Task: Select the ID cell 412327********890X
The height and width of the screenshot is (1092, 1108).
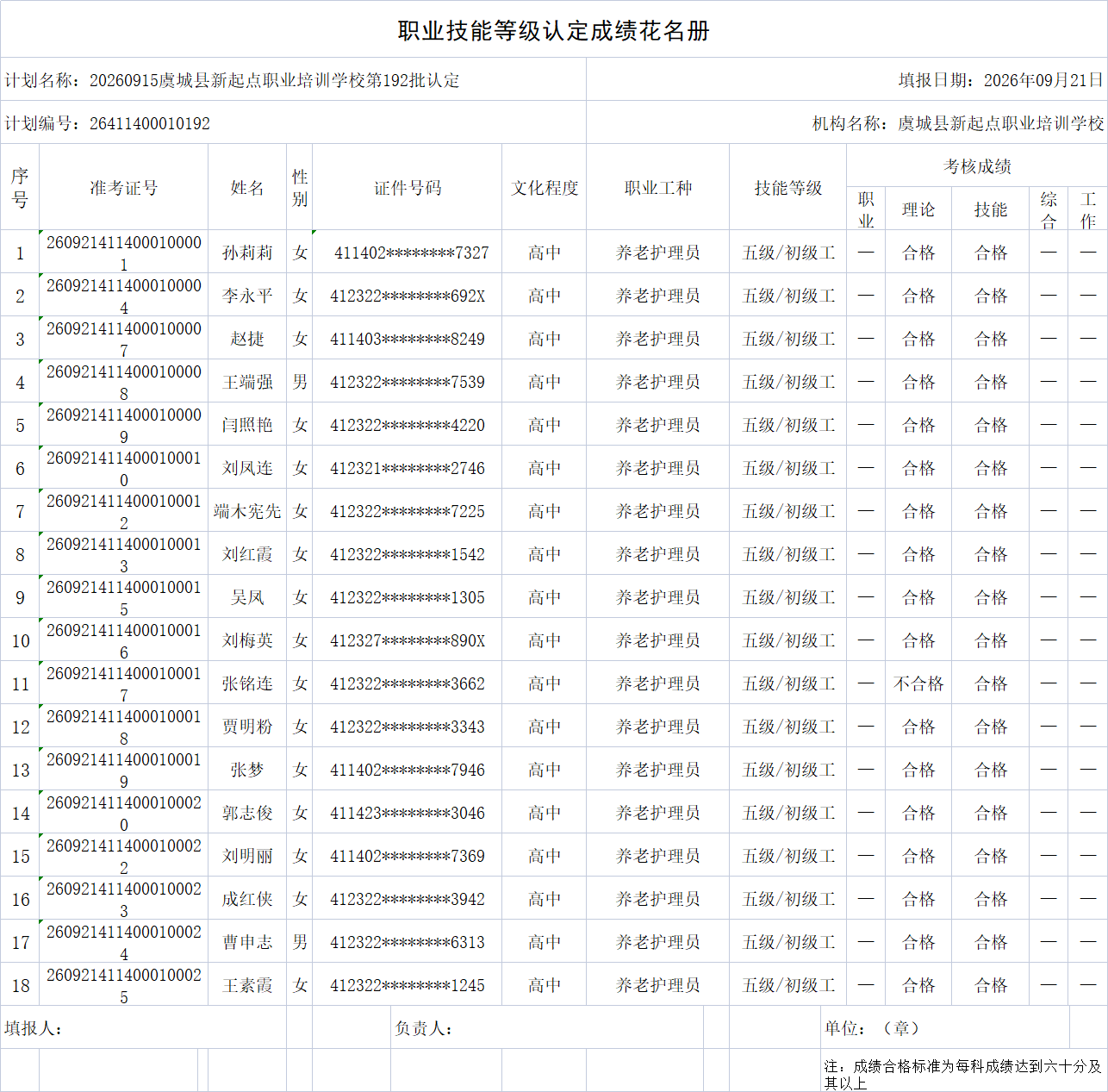Action: tap(408, 640)
